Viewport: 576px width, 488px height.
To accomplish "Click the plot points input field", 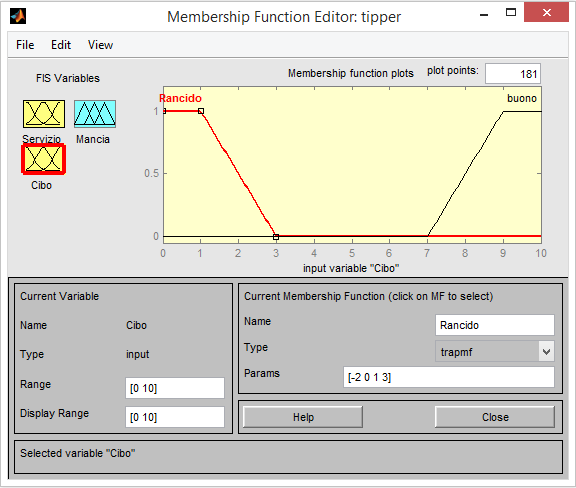I will [x=512, y=73].
